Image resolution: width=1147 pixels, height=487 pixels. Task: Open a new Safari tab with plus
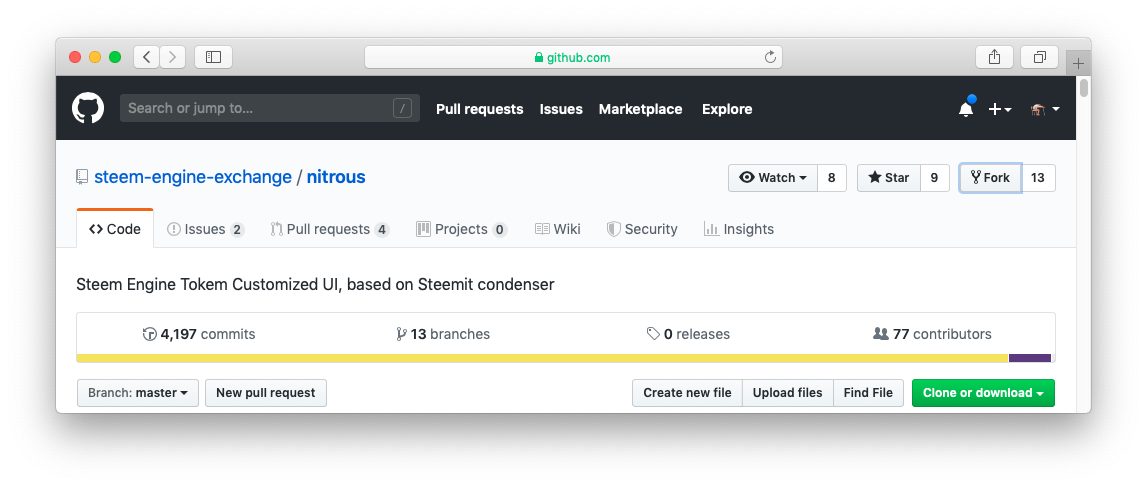[x=1078, y=63]
